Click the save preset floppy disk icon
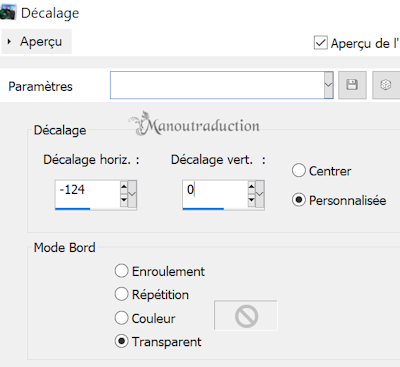The width and height of the screenshot is (400, 367). pyautogui.click(x=352, y=85)
